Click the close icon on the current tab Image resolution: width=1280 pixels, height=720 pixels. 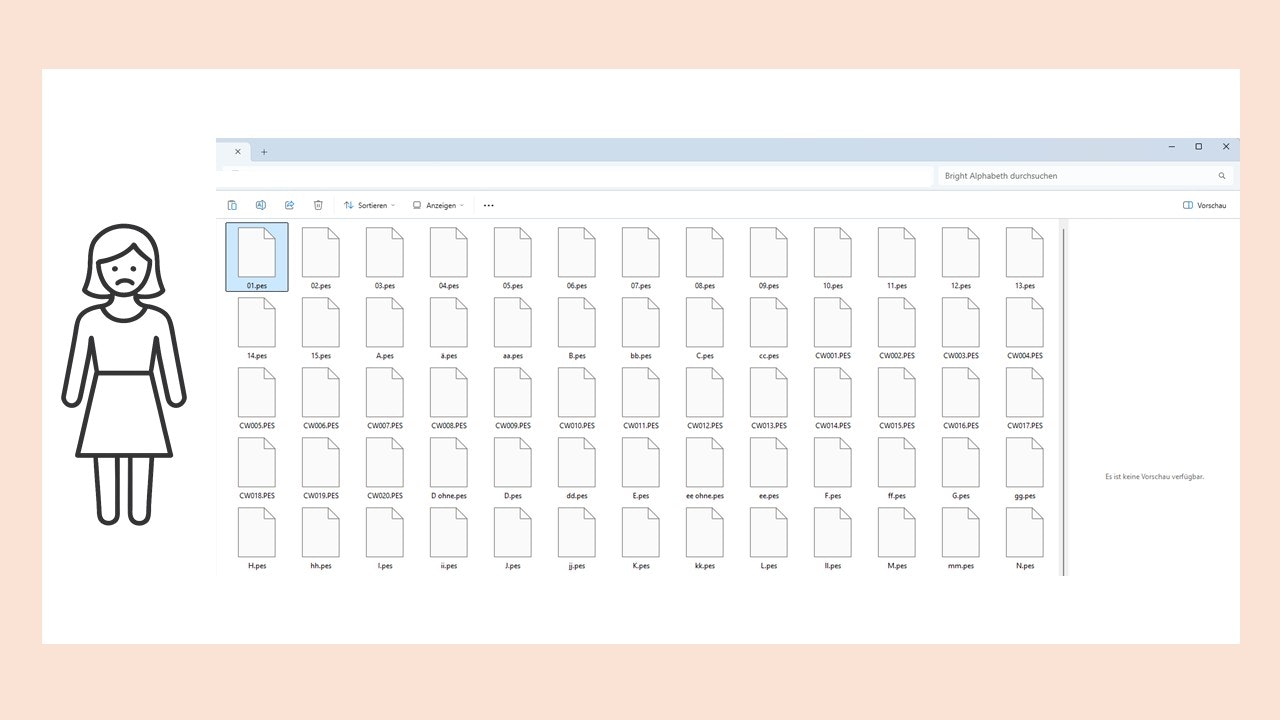[238, 151]
